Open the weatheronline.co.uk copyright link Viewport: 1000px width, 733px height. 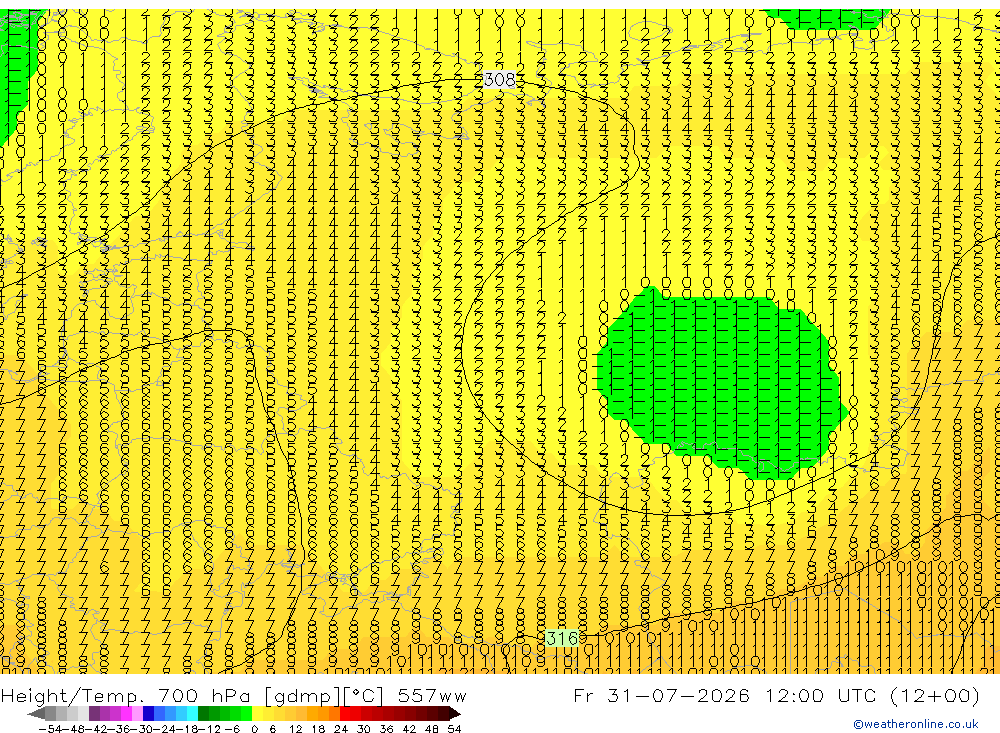[x=916, y=724]
